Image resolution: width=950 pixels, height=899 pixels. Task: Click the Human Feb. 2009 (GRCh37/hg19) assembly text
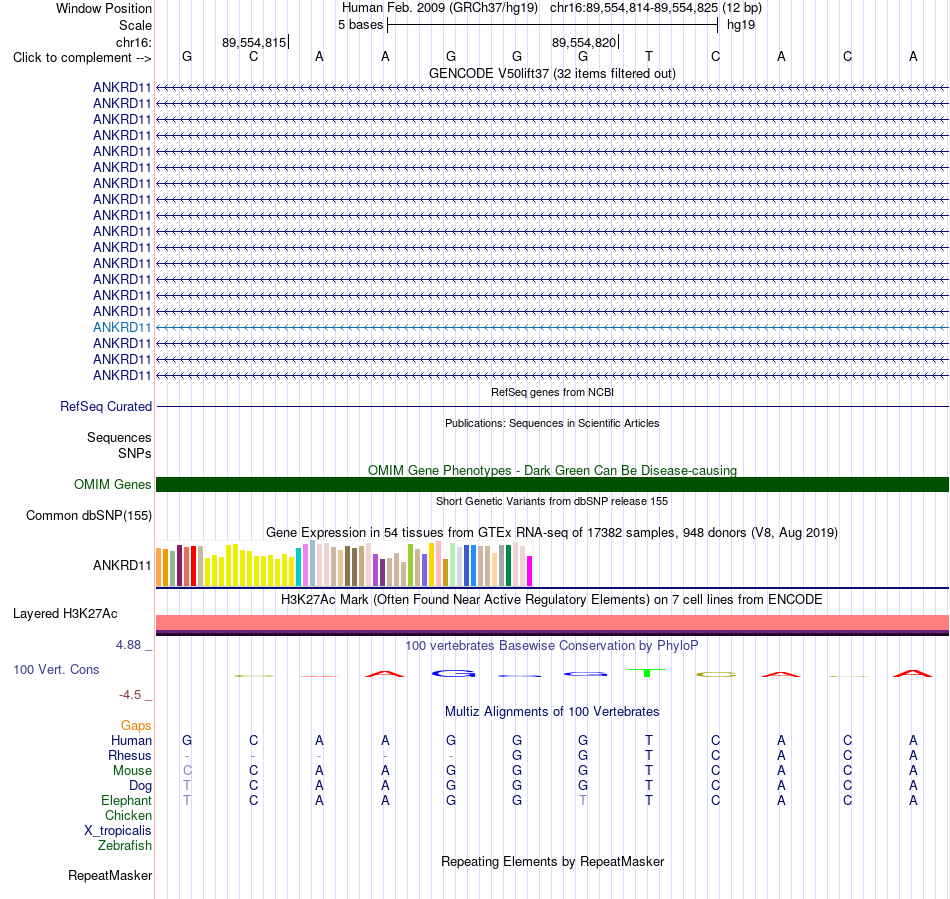pos(440,8)
